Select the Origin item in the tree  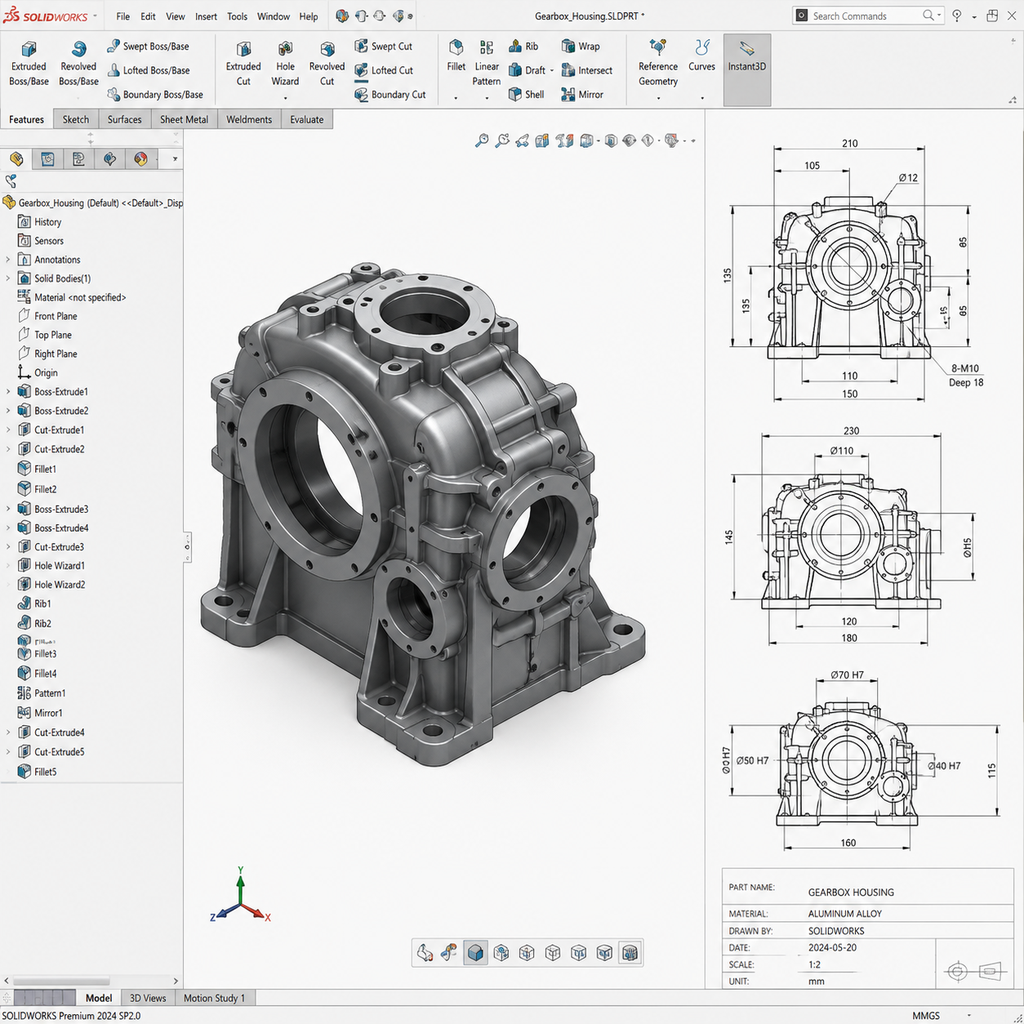coord(37,372)
